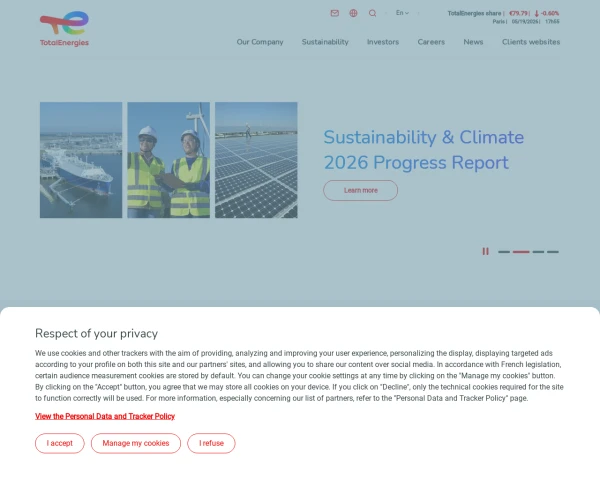
Task: Open the Careers menu
Action: [x=431, y=42]
